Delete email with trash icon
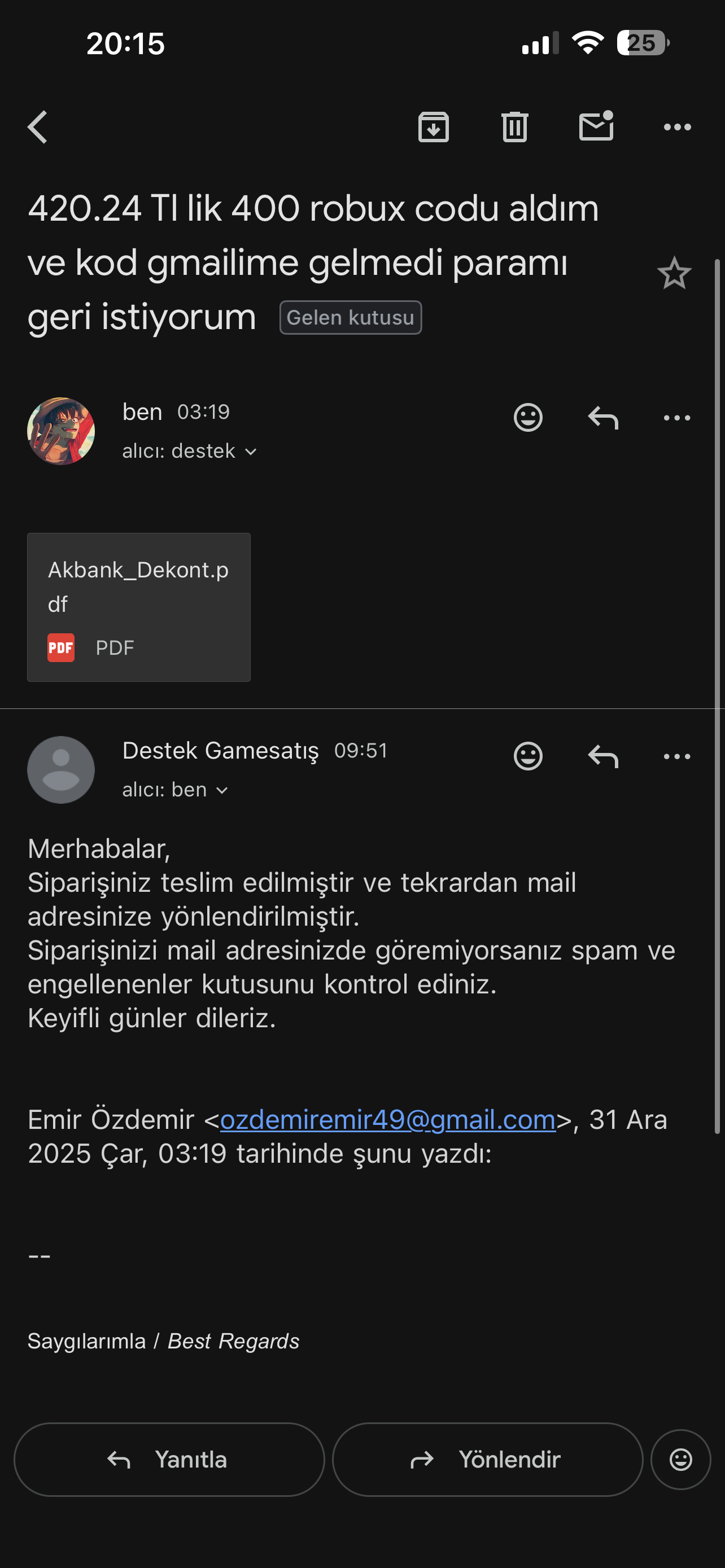Viewport: 725px width, 1568px height. point(514,127)
